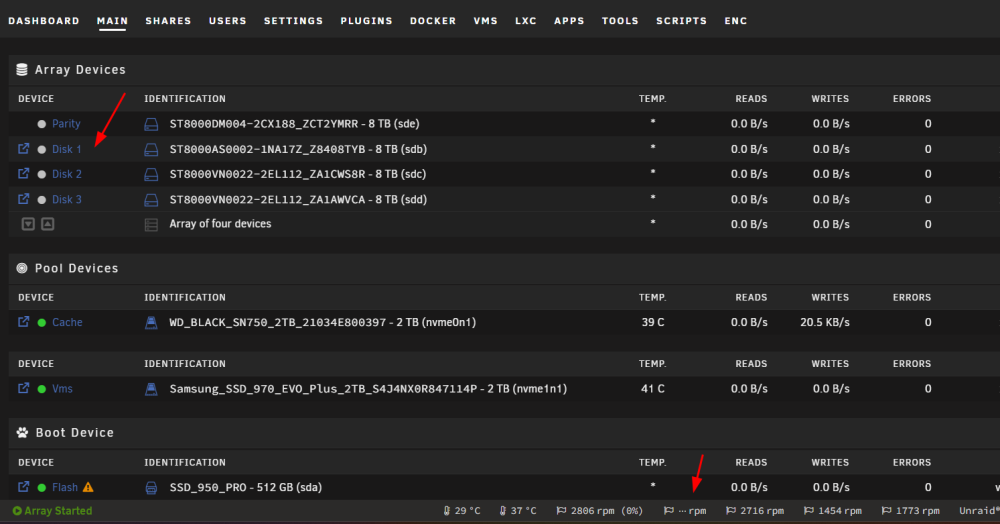1000x524 pixels.
Task: Click the 1454 rpm fan reading
Action: point(833,511)
